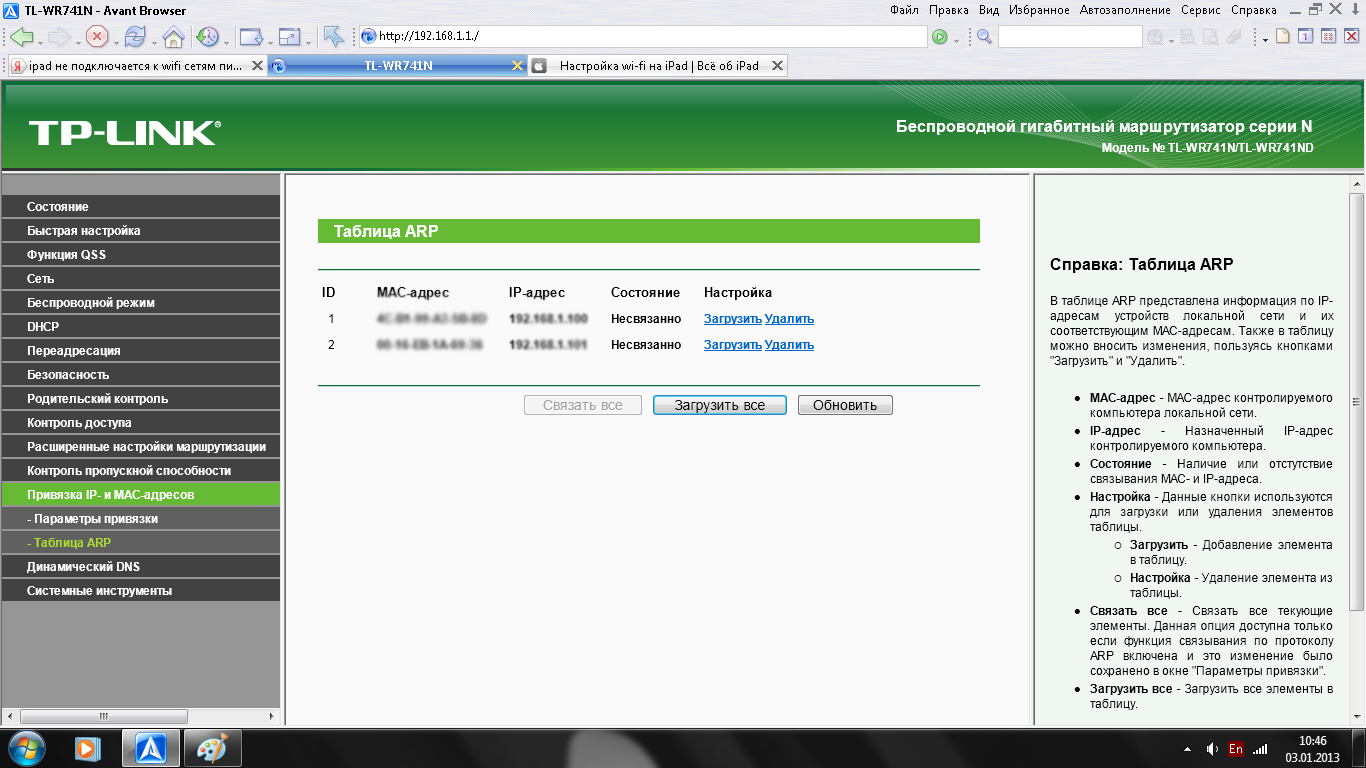Switch to the Настройка wi-fi на iPad tab
1366x768 pixels.
click(x=658, y=66)
